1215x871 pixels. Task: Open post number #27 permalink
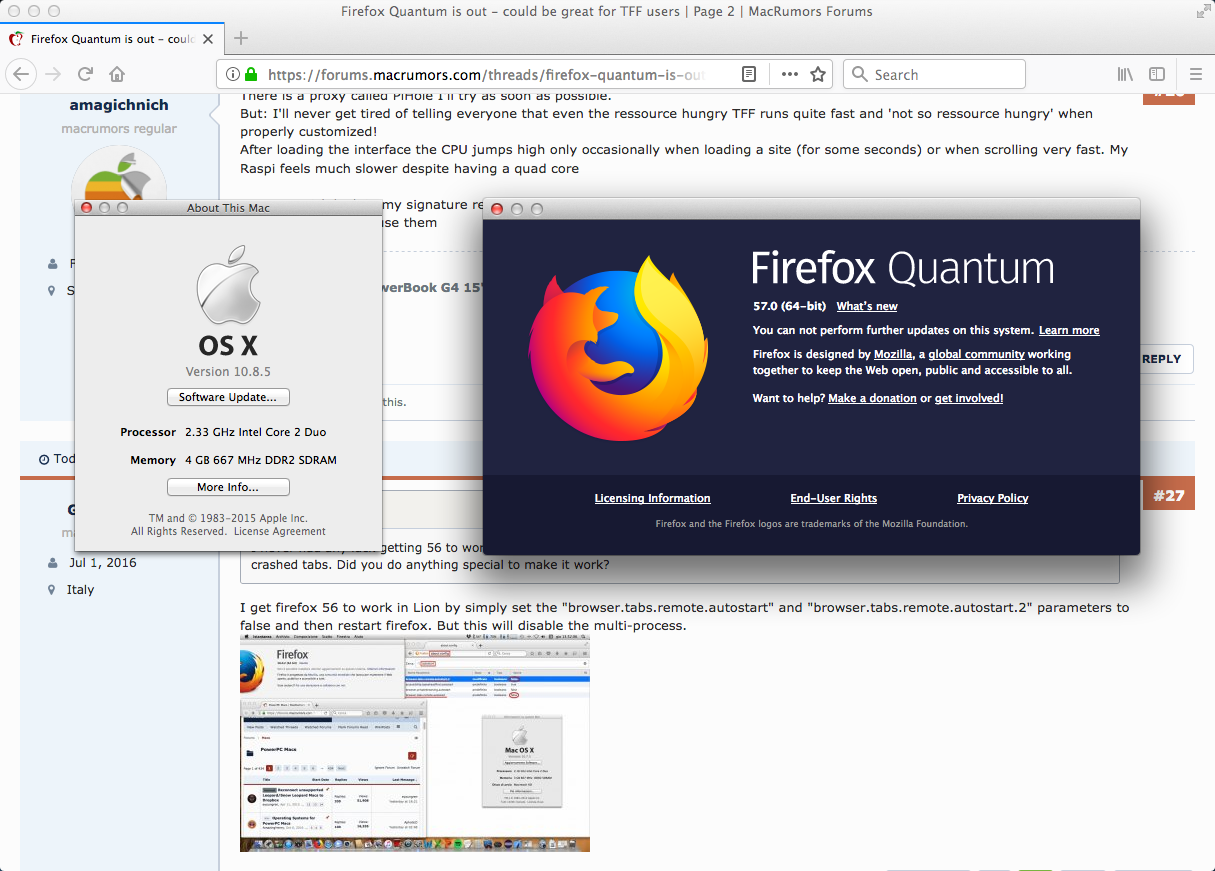click(1168, 495)
